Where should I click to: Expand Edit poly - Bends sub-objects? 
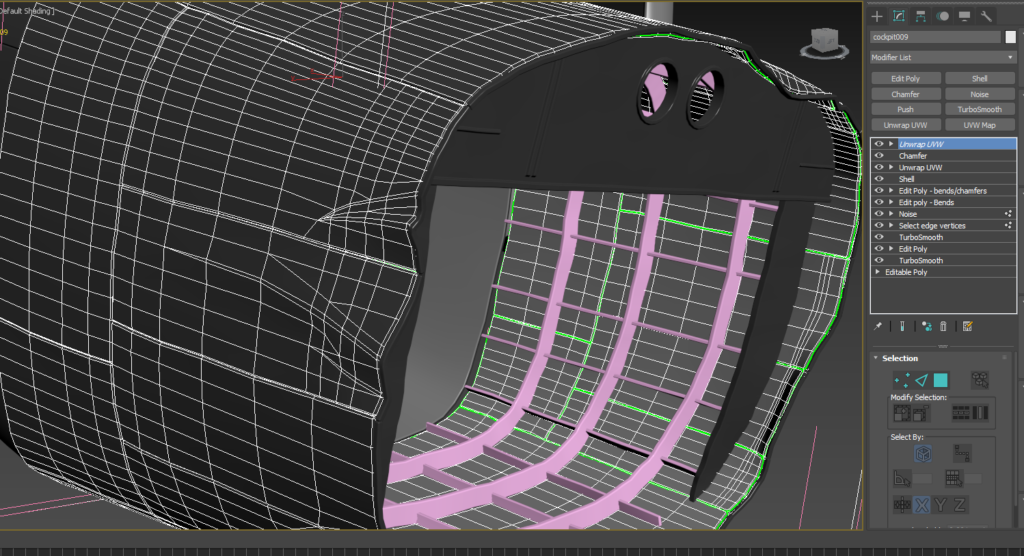891,203
